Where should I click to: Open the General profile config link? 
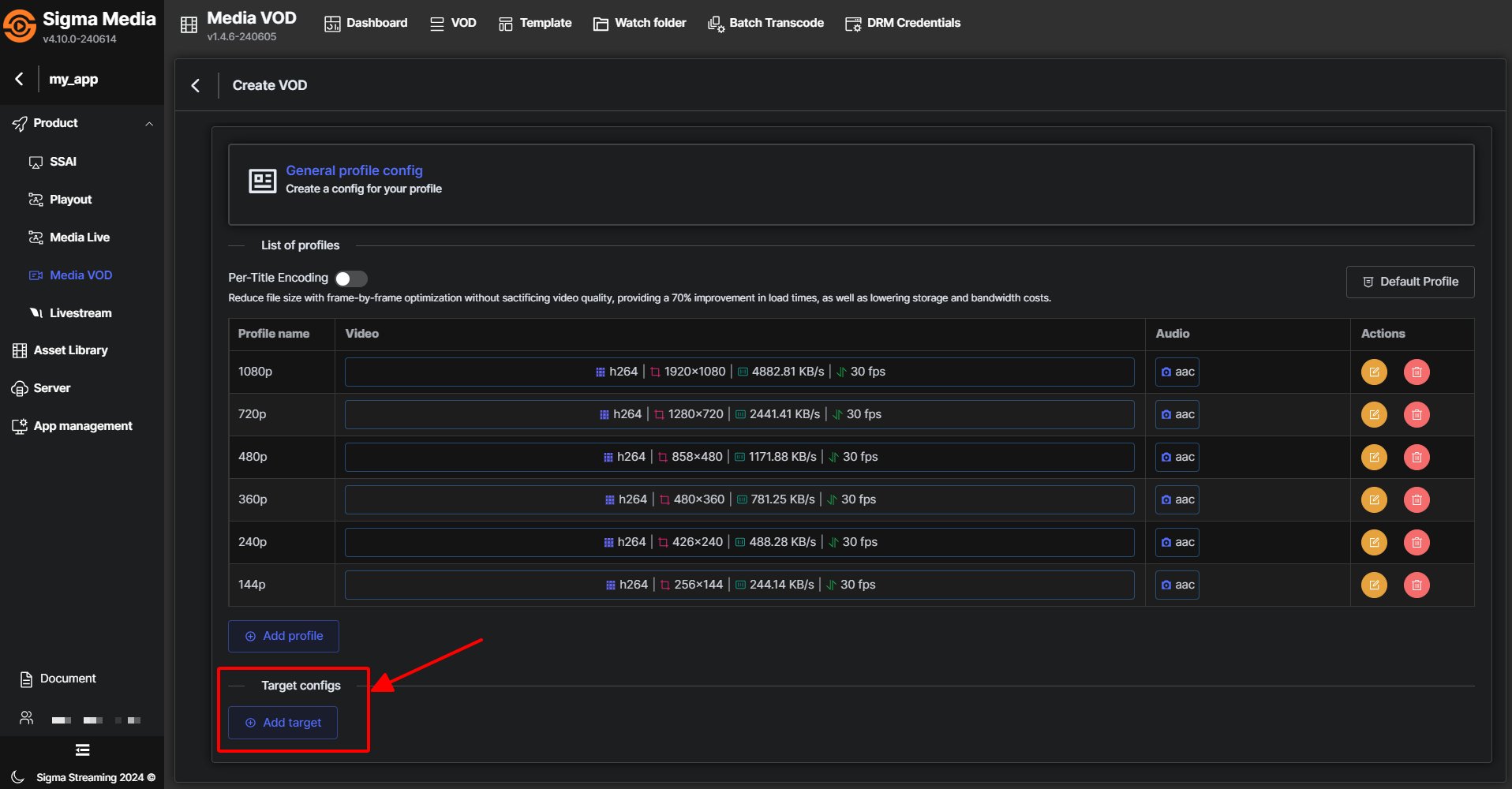coord(354,170)
